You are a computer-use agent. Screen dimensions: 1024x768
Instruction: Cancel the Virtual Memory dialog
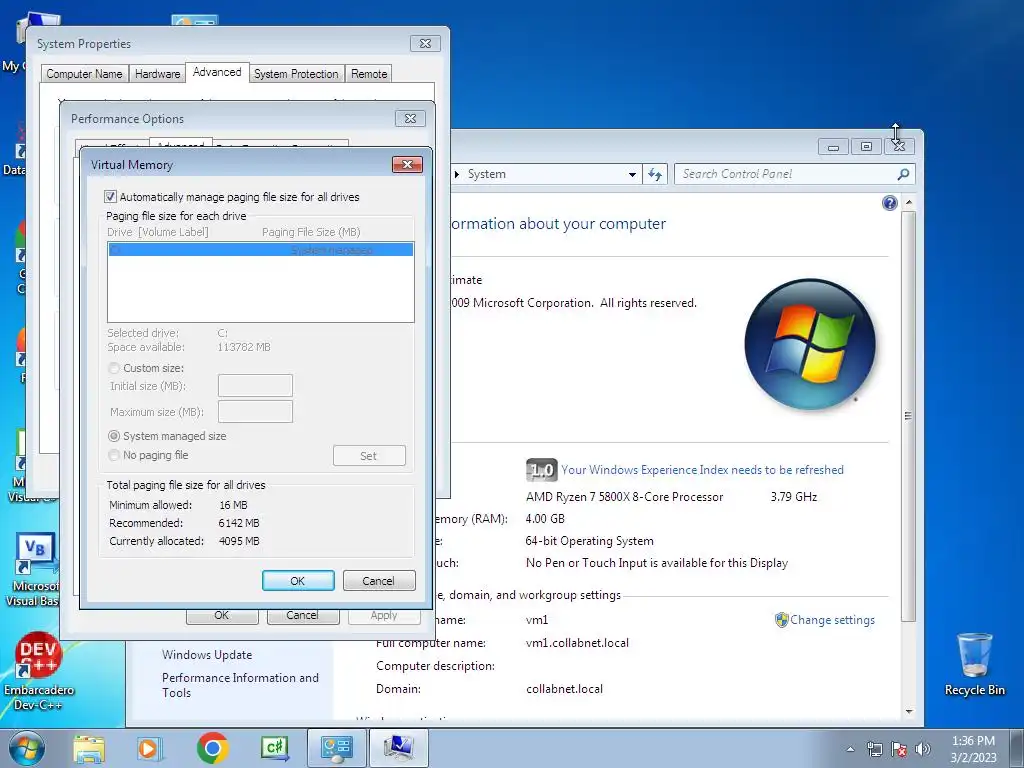[x=379, y=581]
